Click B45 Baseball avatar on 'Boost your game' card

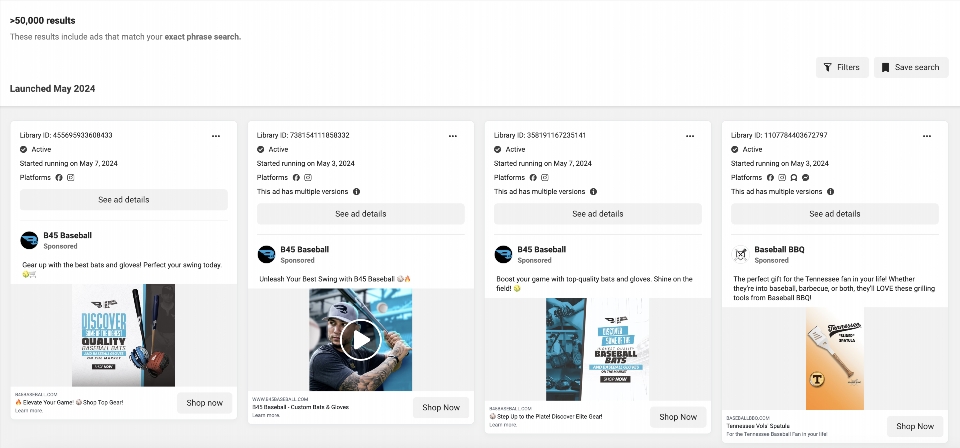(x=503, y=254)
